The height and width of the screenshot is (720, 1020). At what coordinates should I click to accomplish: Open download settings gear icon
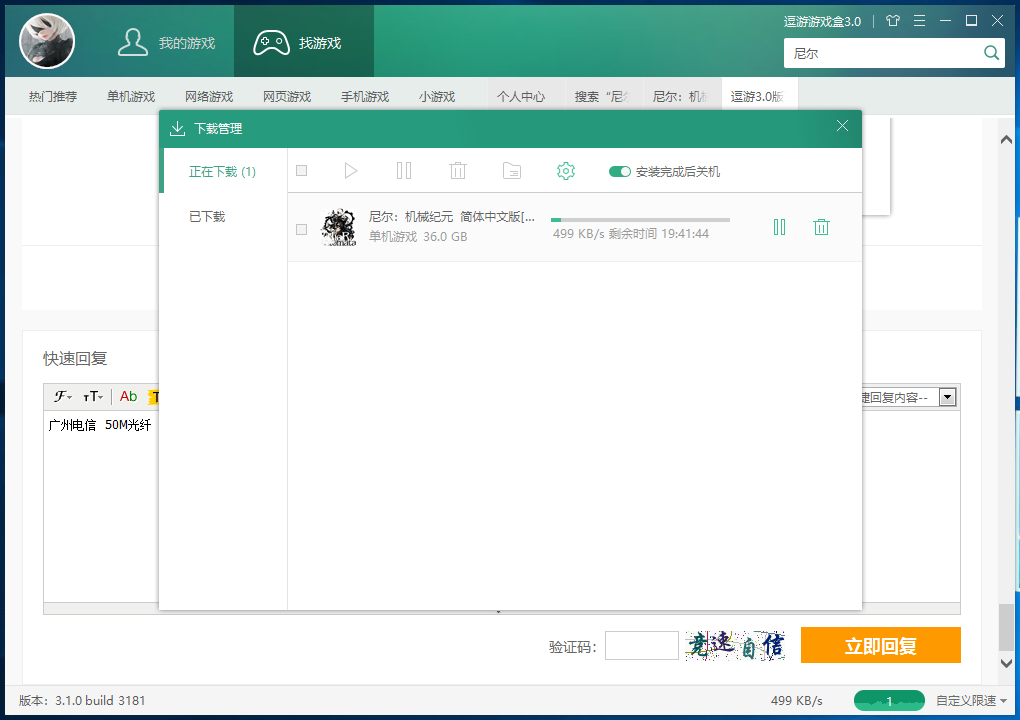(566, 171)
